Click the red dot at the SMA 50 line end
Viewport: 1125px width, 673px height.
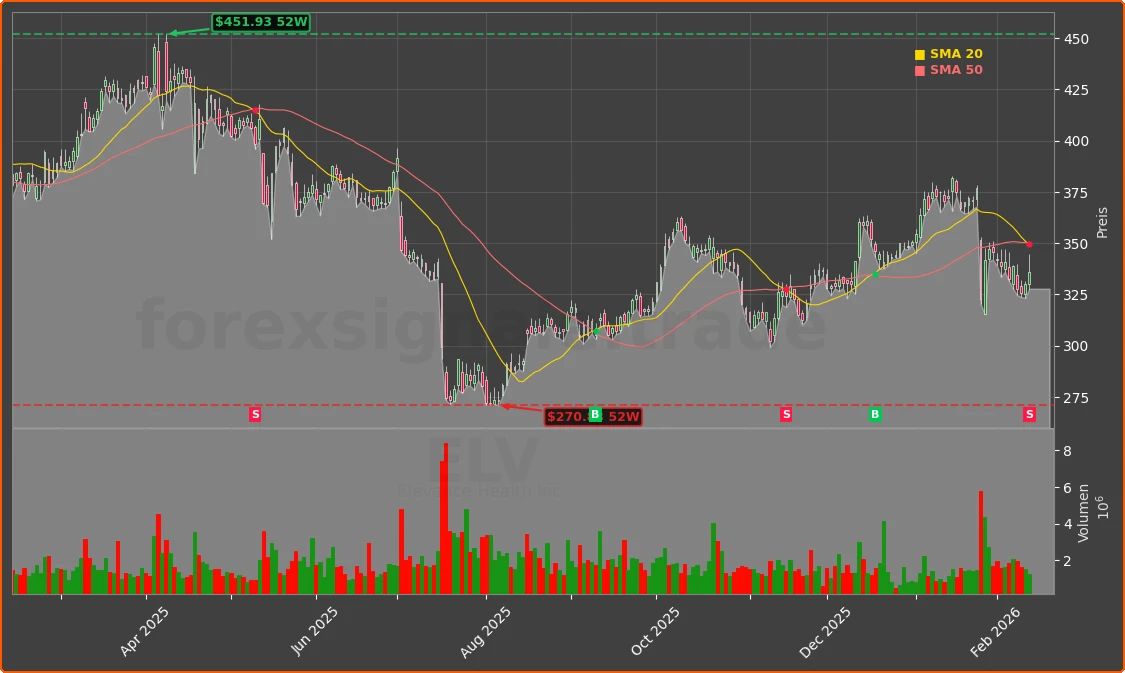click(x=1029, y=244)
